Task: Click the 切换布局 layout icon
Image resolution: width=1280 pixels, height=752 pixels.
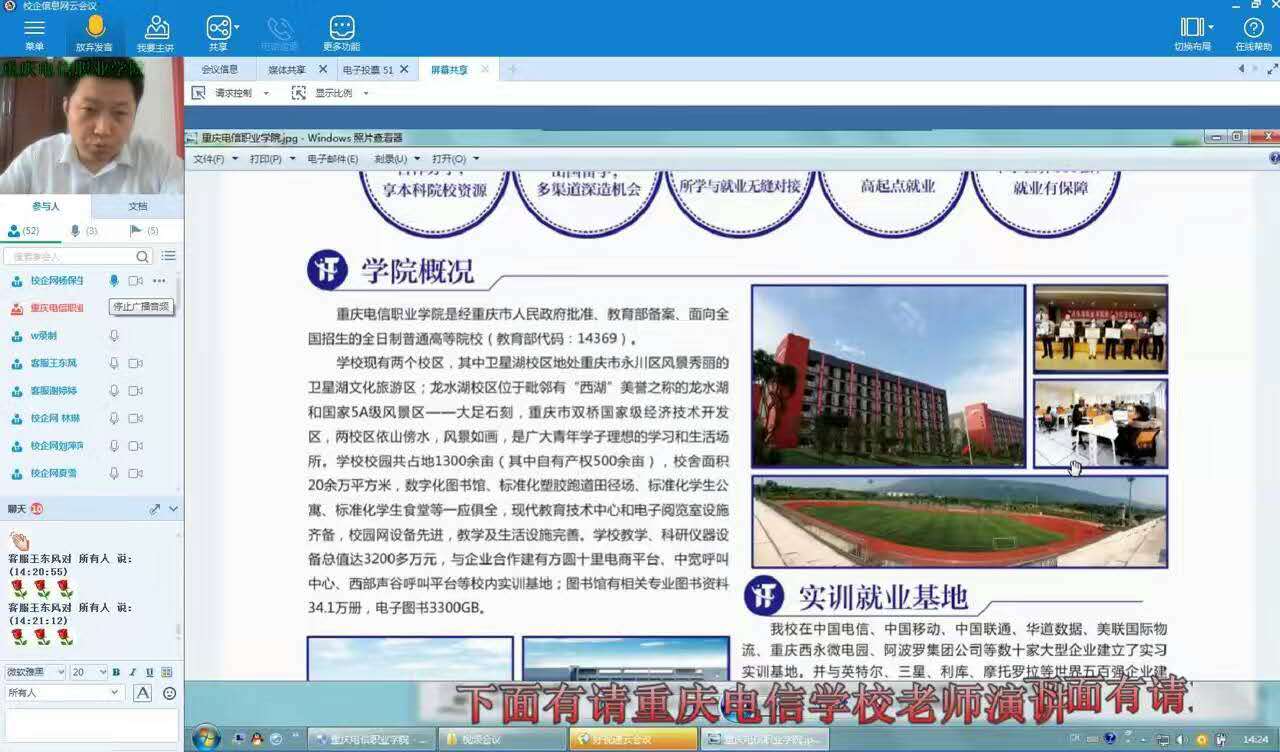Action: click(x=1191, y=27)
